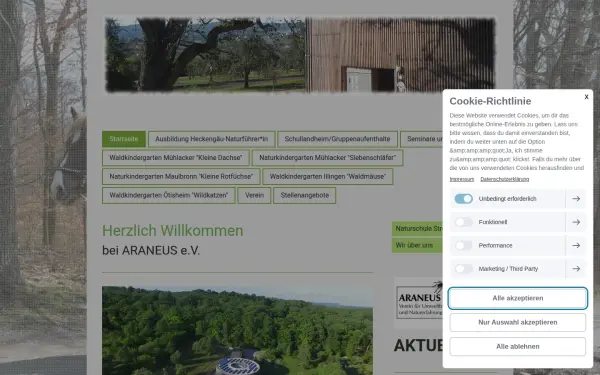Open Naturkindergarten Mühlacker "Siebenschläfer"
Viewport: 600px width, 375px height.
(x=328, y=158)
